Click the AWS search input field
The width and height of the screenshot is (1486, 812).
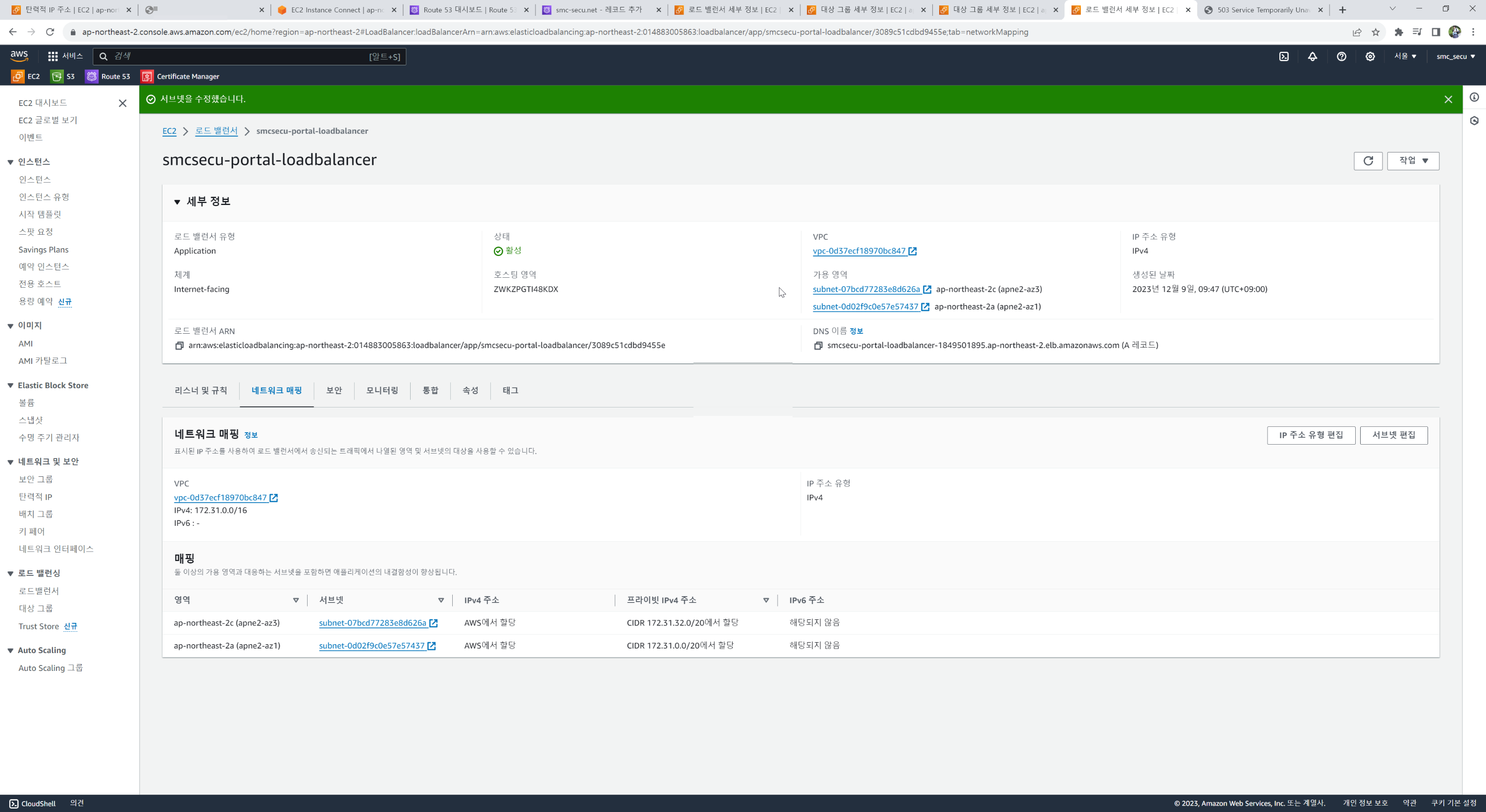tap(249, 56)
